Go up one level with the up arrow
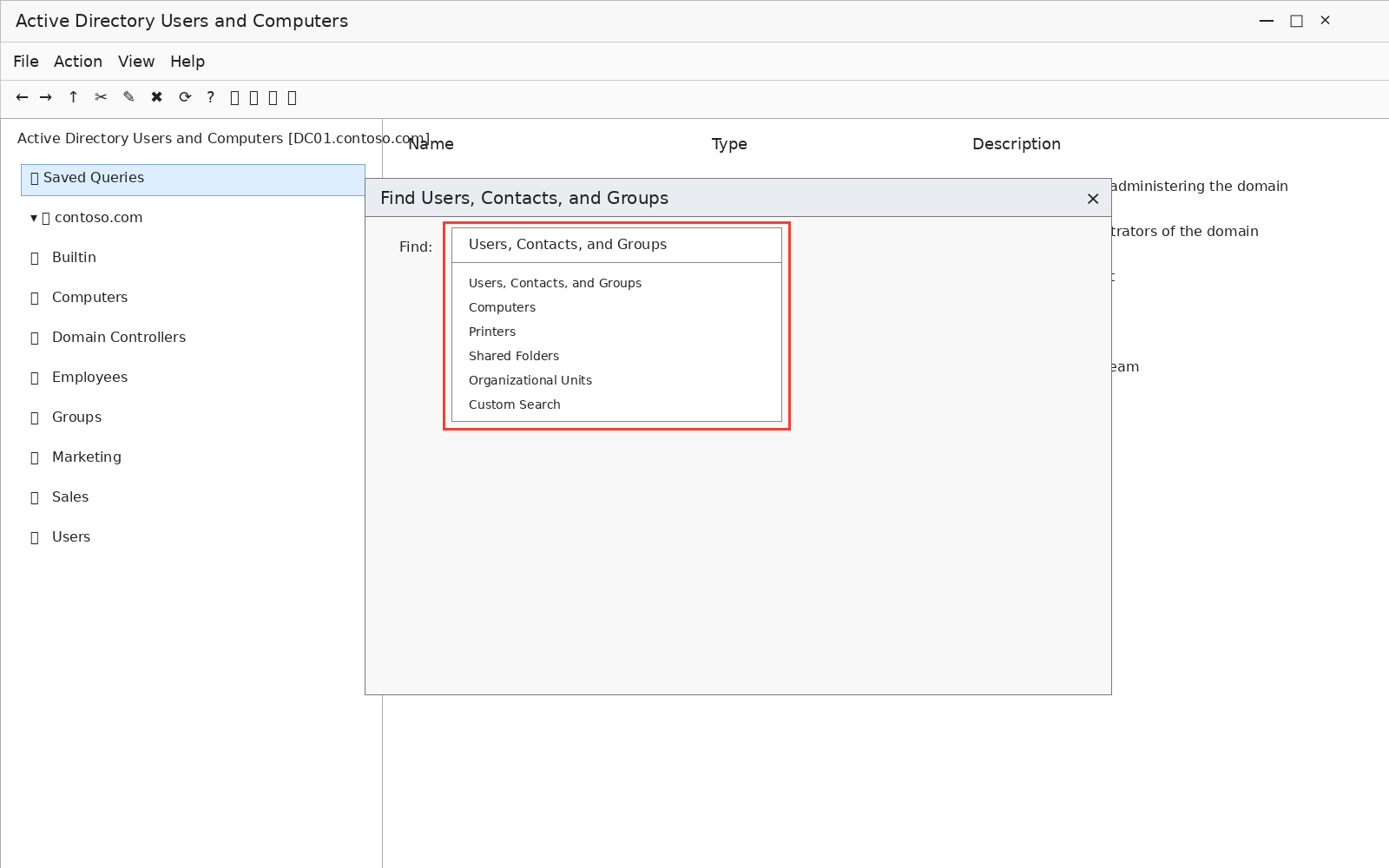This screenshot has height=868, width=1389. [73, 97]
